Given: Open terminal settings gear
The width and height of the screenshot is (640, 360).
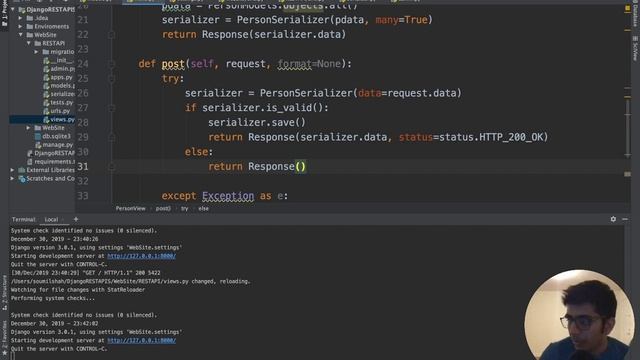Looking at the screenshot, I should coord(613,219).
